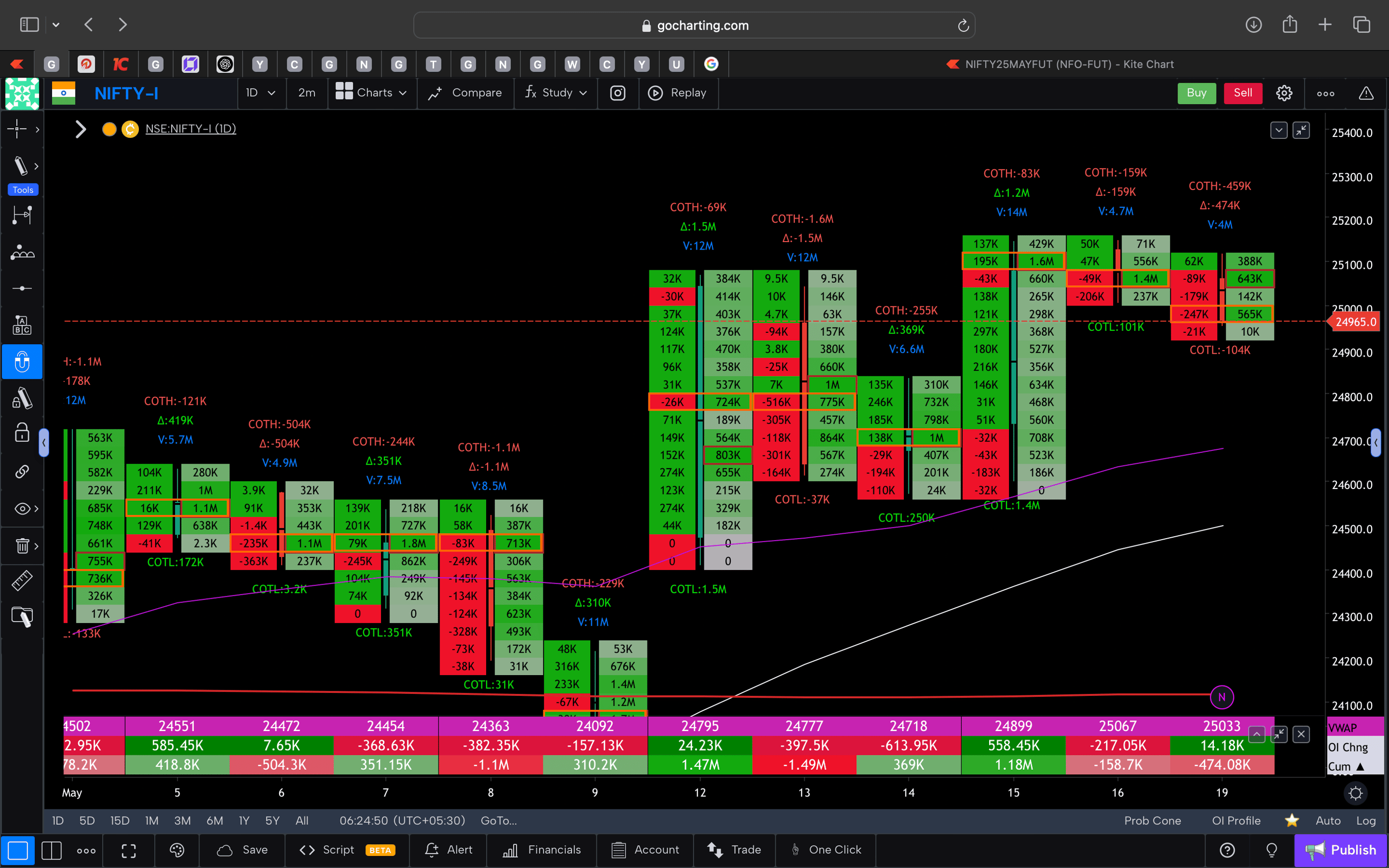Expand the Study dropdown
The width and height of the screenshot is (1389, 868).
point(555,92)
